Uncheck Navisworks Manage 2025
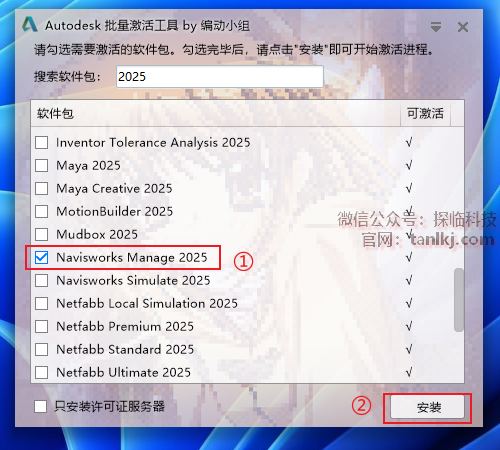The height and width of the screenshot is (450, 500). click(x=41, y=257)
